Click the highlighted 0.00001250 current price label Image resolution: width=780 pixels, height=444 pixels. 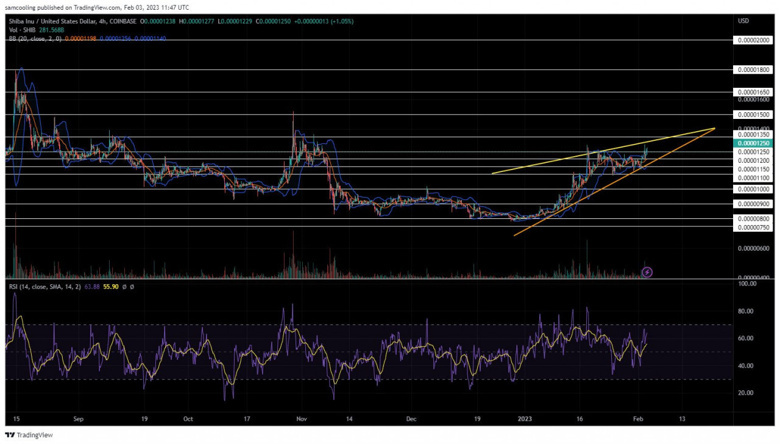(753, 143)
